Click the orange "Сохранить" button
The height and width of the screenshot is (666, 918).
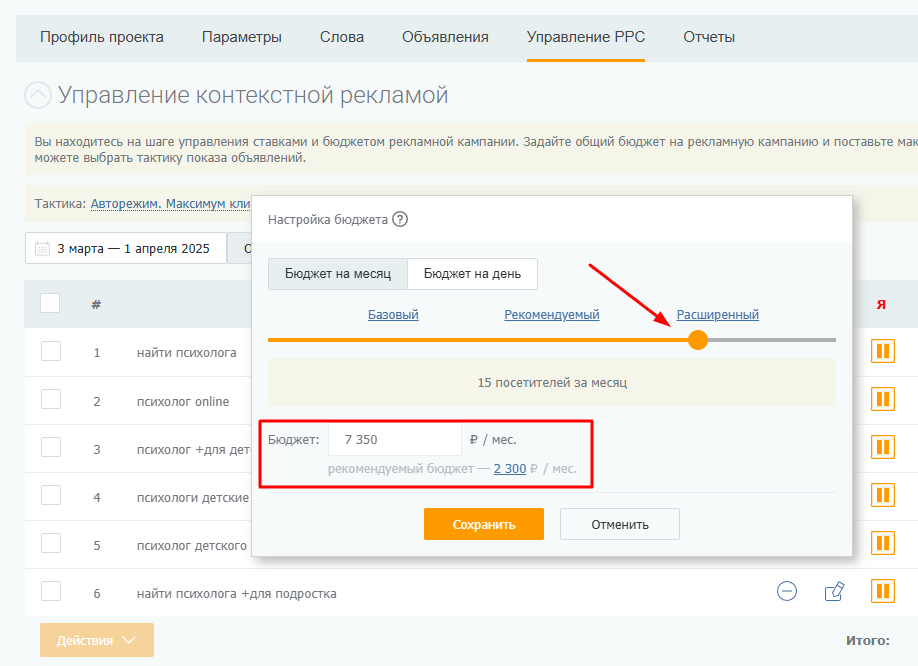click(484, 524)
